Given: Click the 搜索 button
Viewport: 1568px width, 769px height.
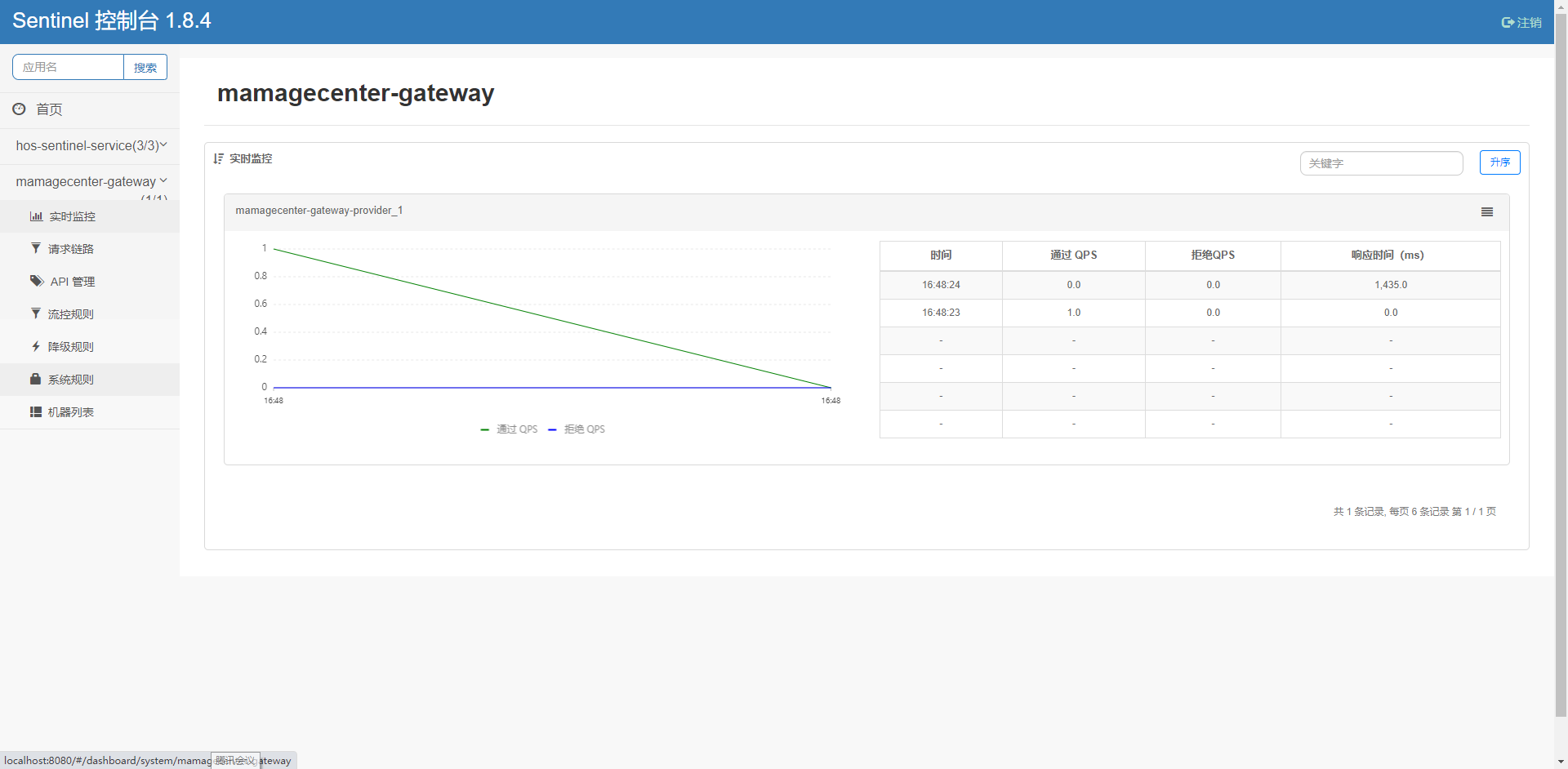Looking at the screenshot, I should click(x=145, y=68).
